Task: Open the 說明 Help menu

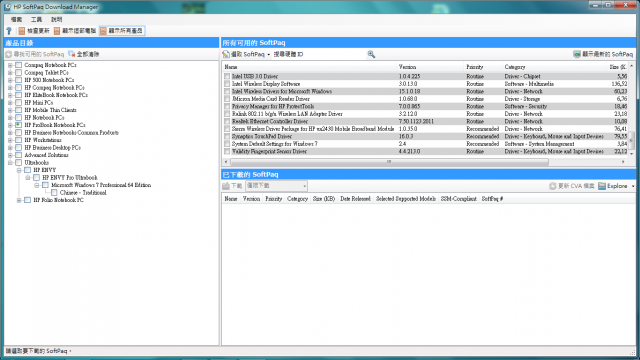Action: point(57,19)
